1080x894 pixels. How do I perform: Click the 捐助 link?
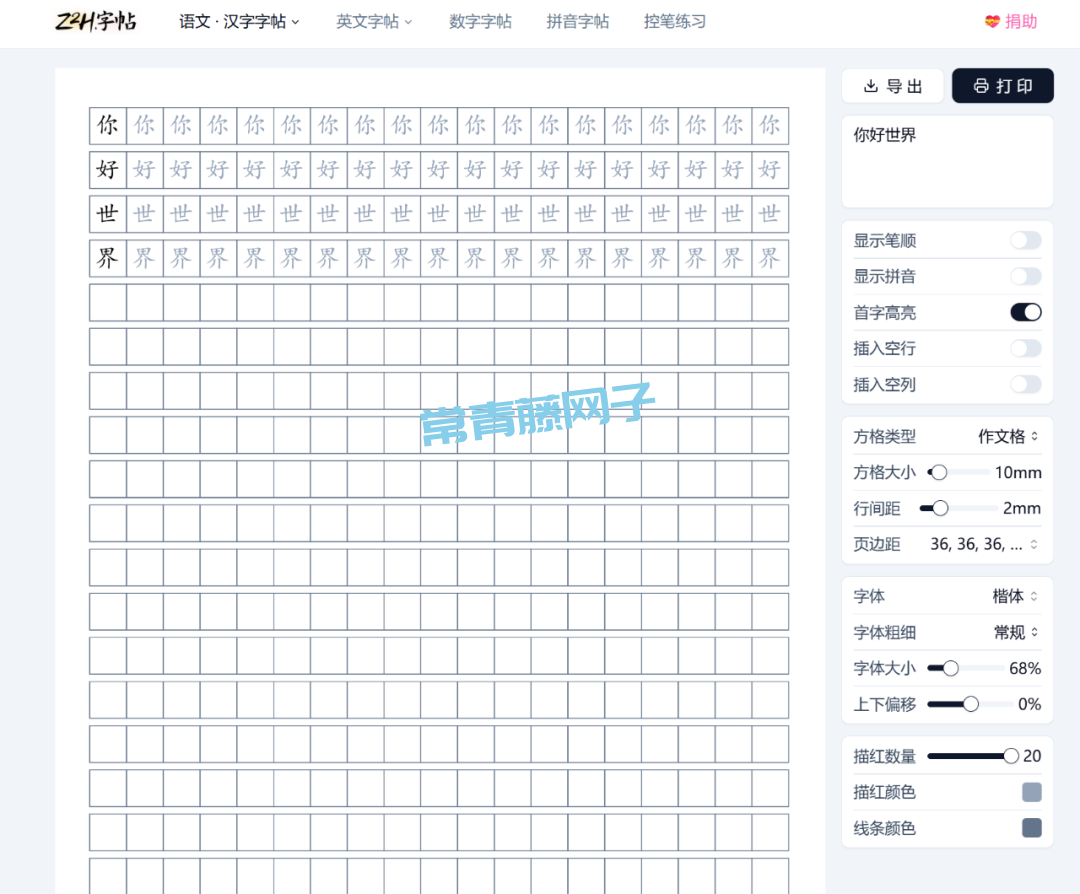click(x=1021, y=22)
